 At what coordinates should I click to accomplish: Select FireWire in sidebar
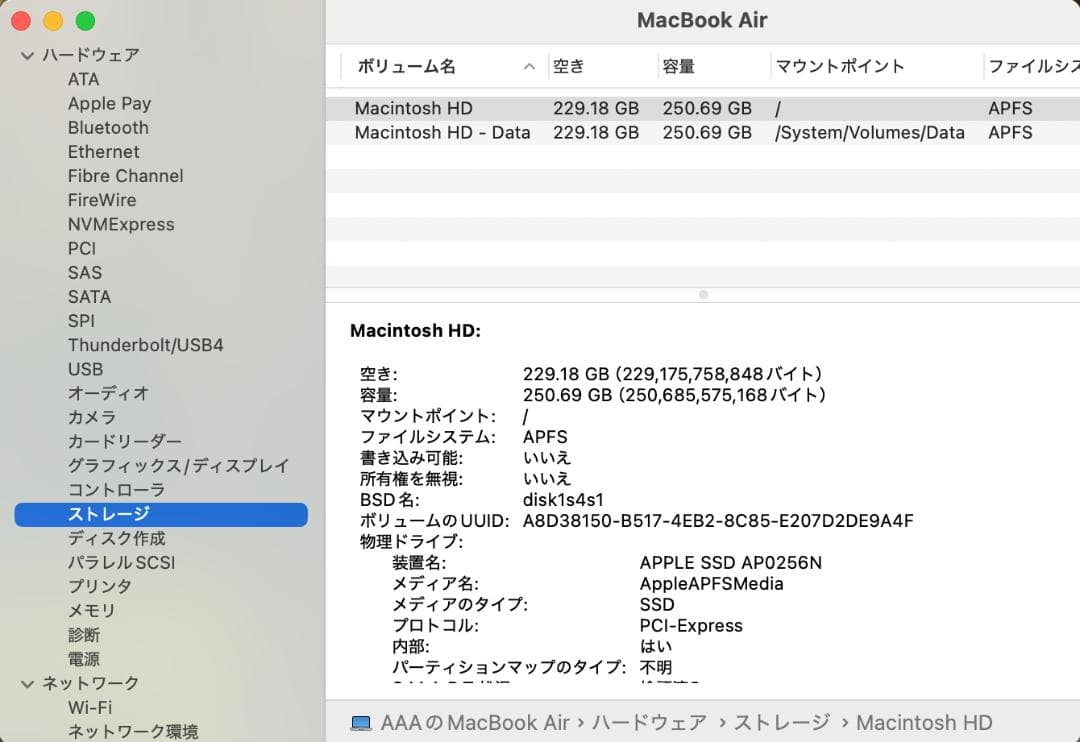pos(102,200)
